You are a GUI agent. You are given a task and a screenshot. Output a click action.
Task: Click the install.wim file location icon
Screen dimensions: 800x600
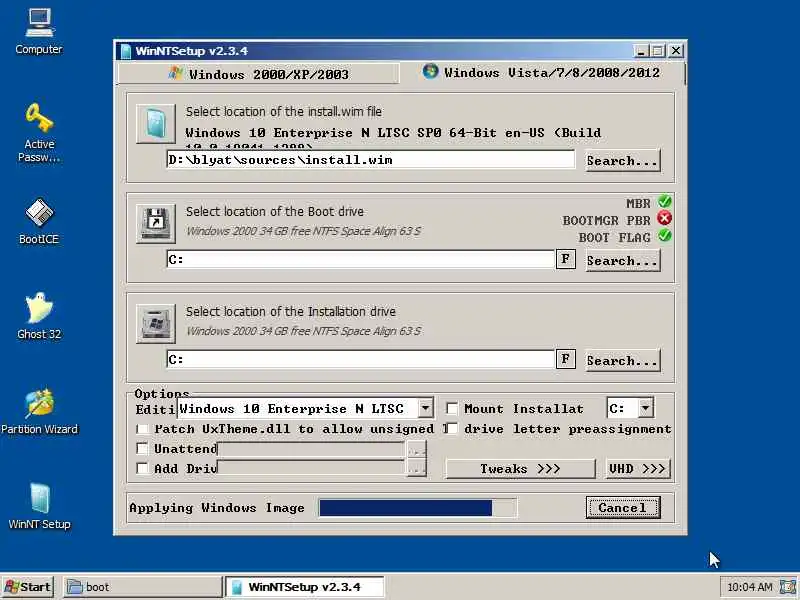[156, 124]
